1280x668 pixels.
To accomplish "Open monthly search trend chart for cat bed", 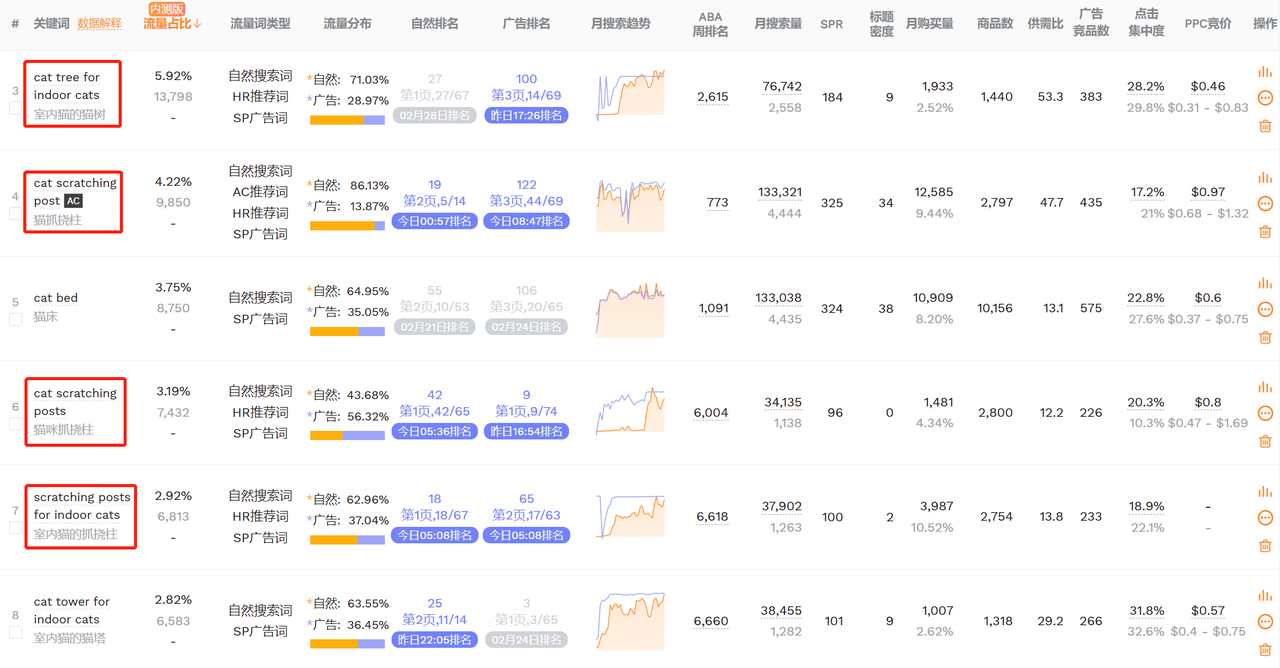I will point(630,309).
